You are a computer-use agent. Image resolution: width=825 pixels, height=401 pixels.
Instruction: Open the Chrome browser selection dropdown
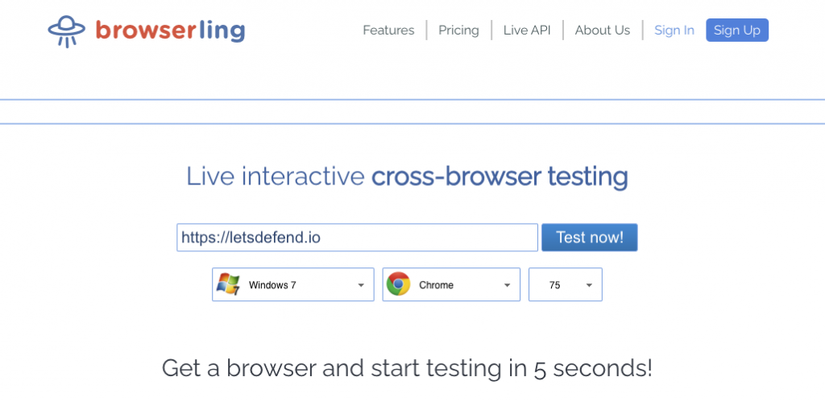coord(451,285)
